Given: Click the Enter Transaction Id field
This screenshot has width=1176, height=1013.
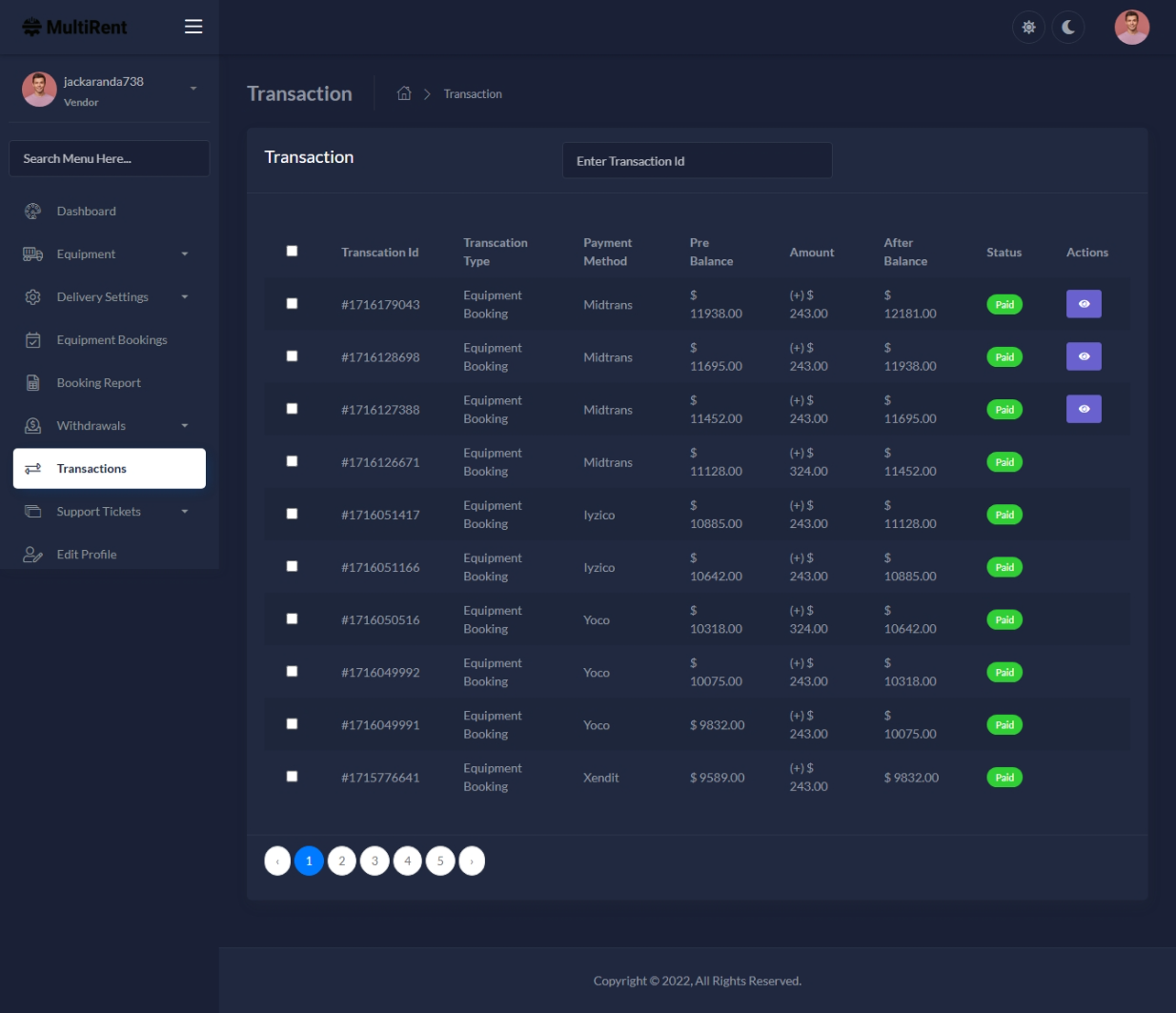Looking at the screenshot, I should click(x=697, y=161).
